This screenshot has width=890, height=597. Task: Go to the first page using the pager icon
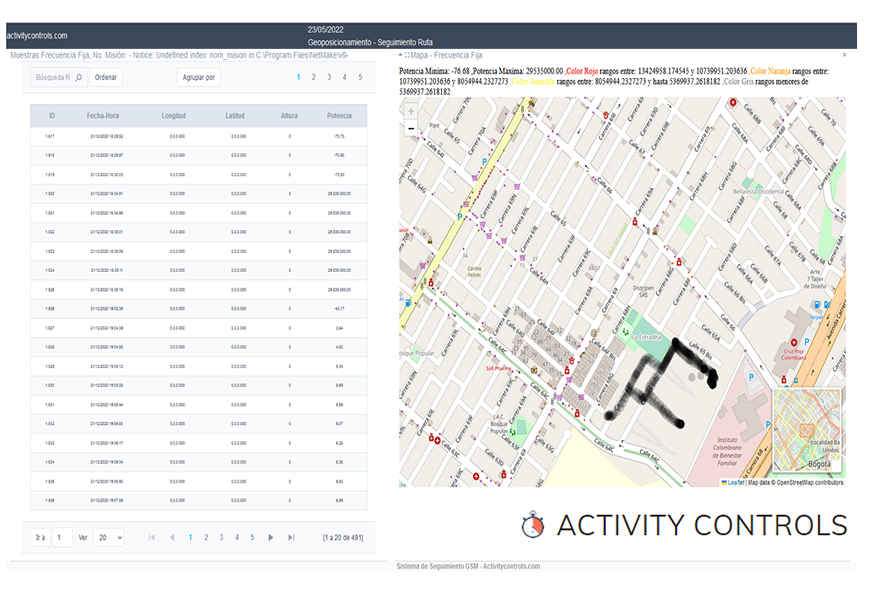coord(152,537)
